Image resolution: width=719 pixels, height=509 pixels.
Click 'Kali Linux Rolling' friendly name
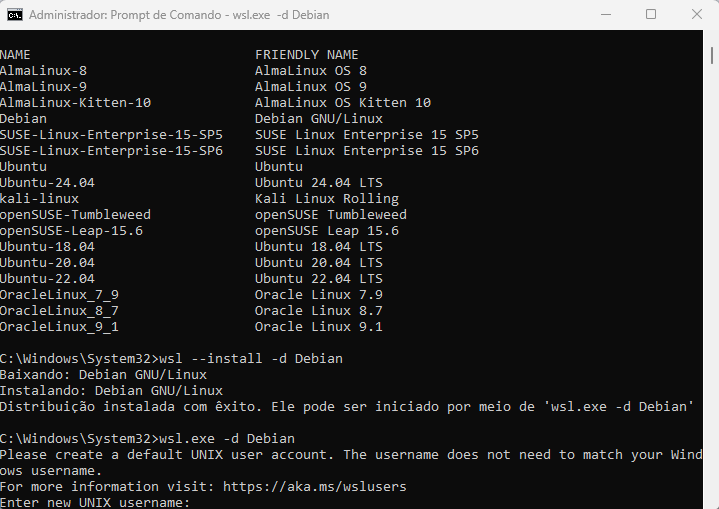pyautogui.click(x=326, y=199)
